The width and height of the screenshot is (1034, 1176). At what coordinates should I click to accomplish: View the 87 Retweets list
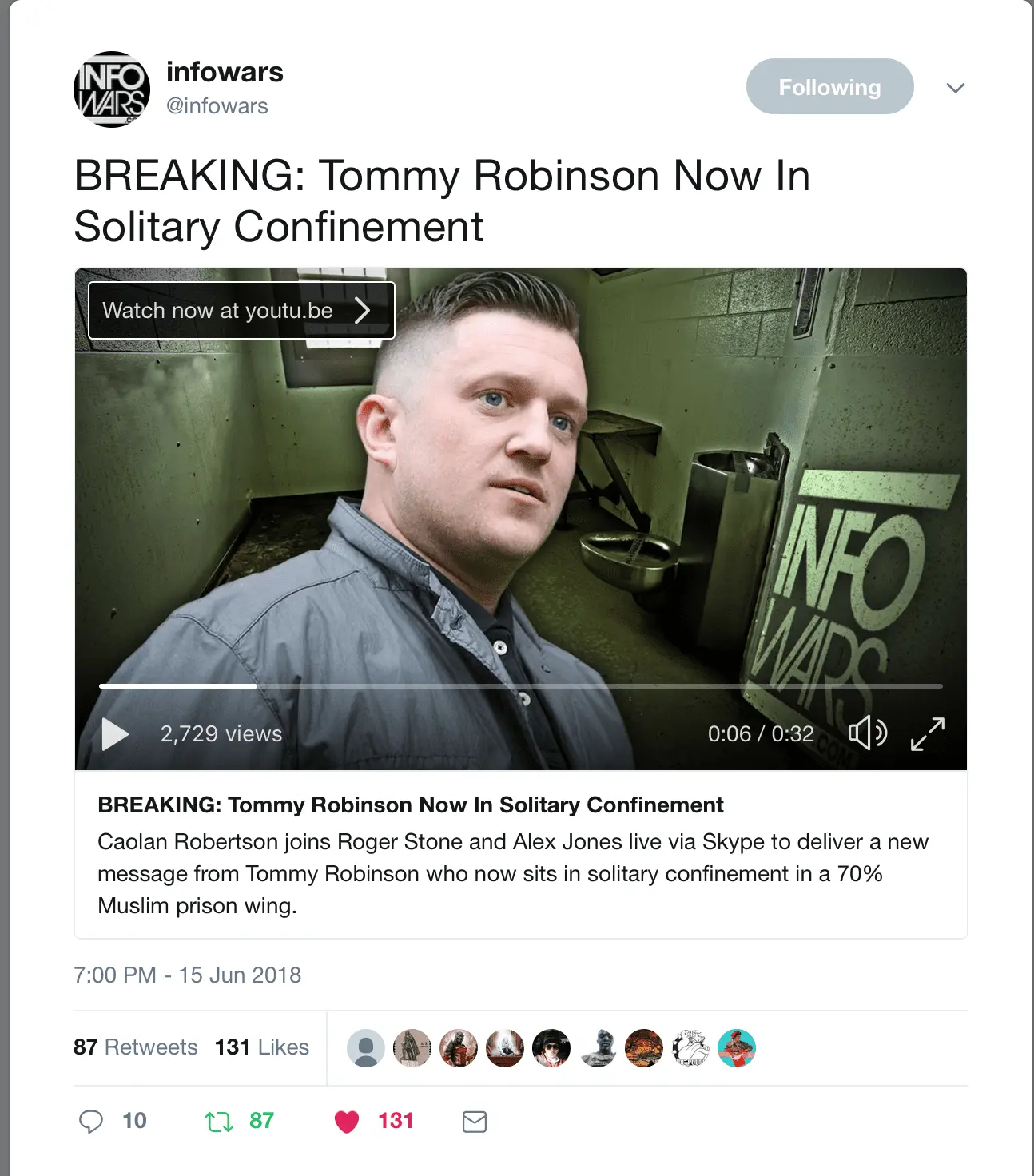click(135, 1047)
